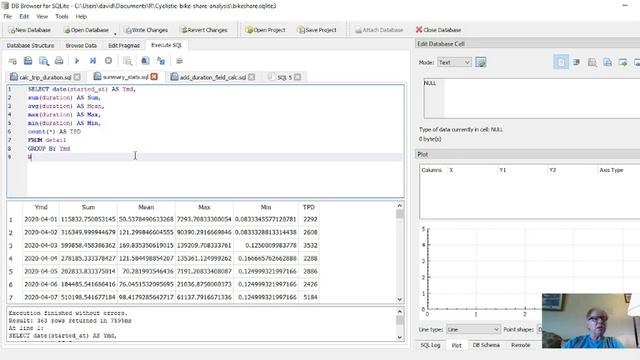Click the print SQL icon

[x=59, y=61]
